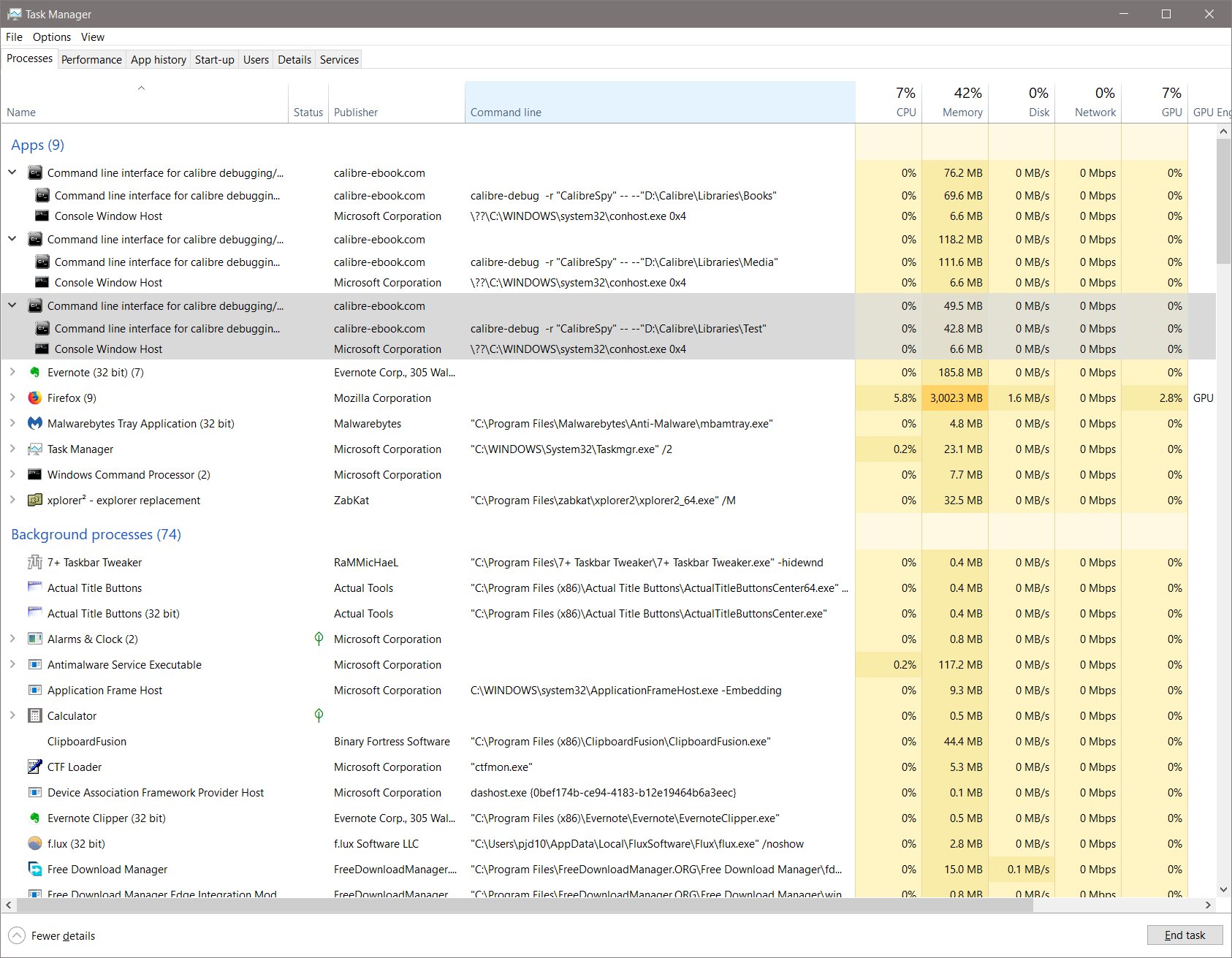
Task: Click the Device Association Framework Provider Host icon
Action: click(34, 793)
